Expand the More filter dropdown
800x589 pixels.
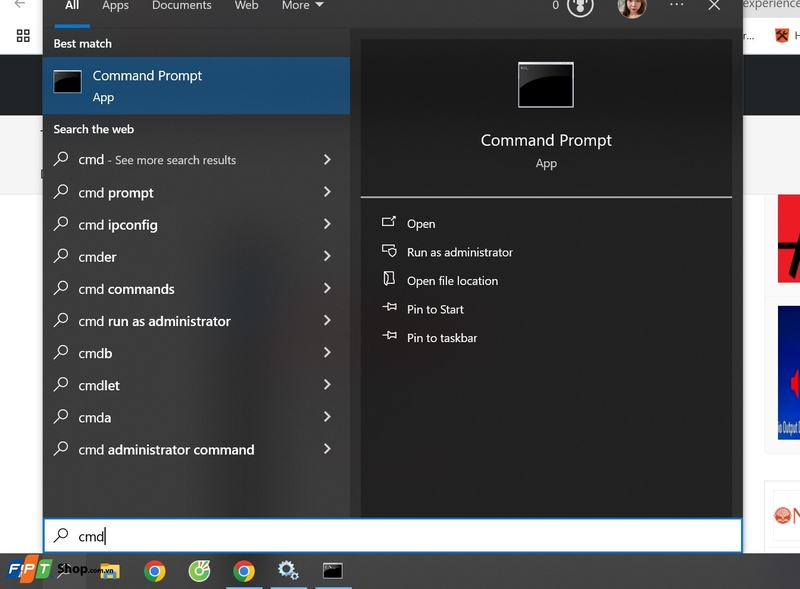pyautogui.click(x=302, y=6)
